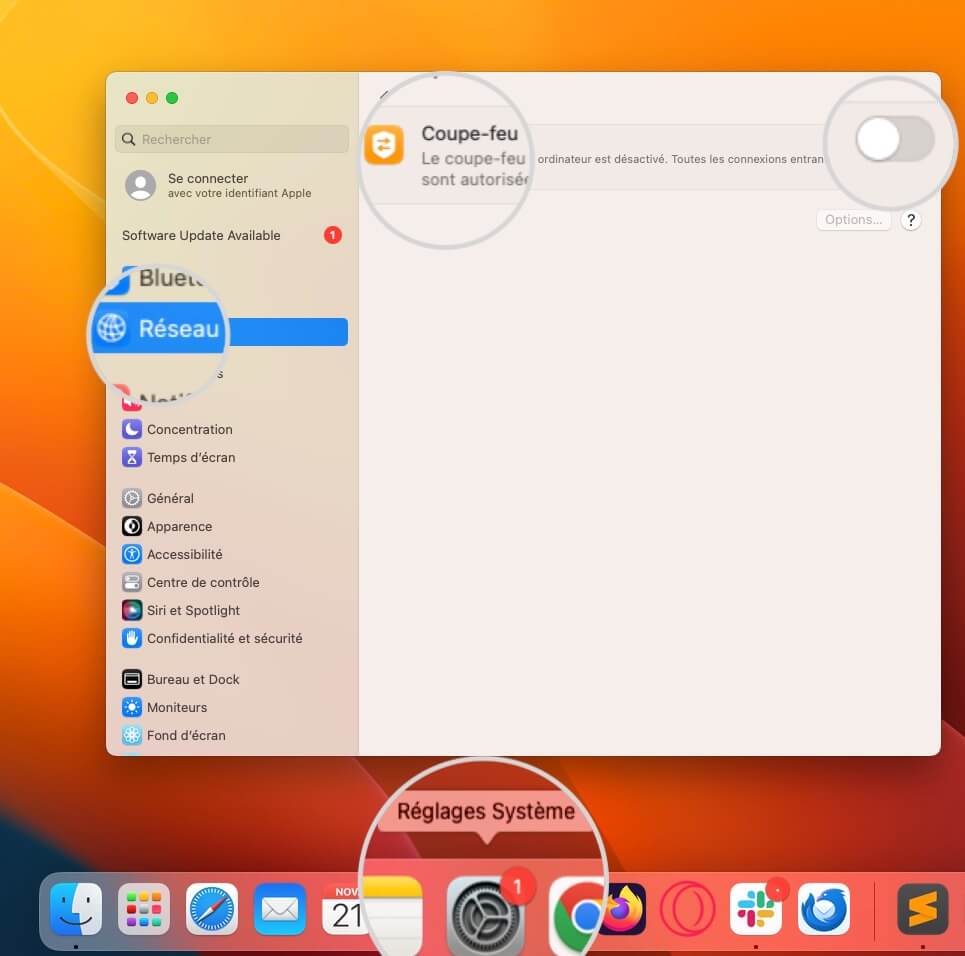965x956 pixels.
Task: Click the Temps d'écran hourglass icon
Action: pos(132,457)
